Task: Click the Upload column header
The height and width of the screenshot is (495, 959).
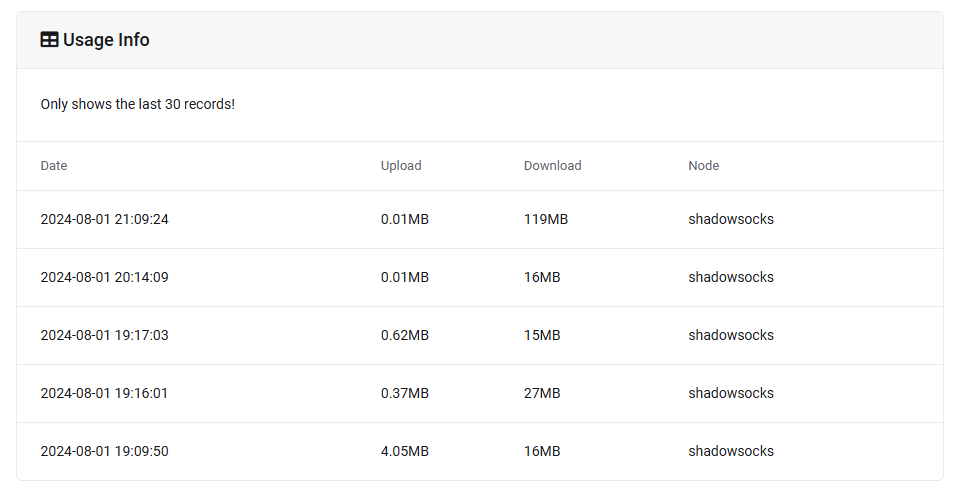Action: 401,166
